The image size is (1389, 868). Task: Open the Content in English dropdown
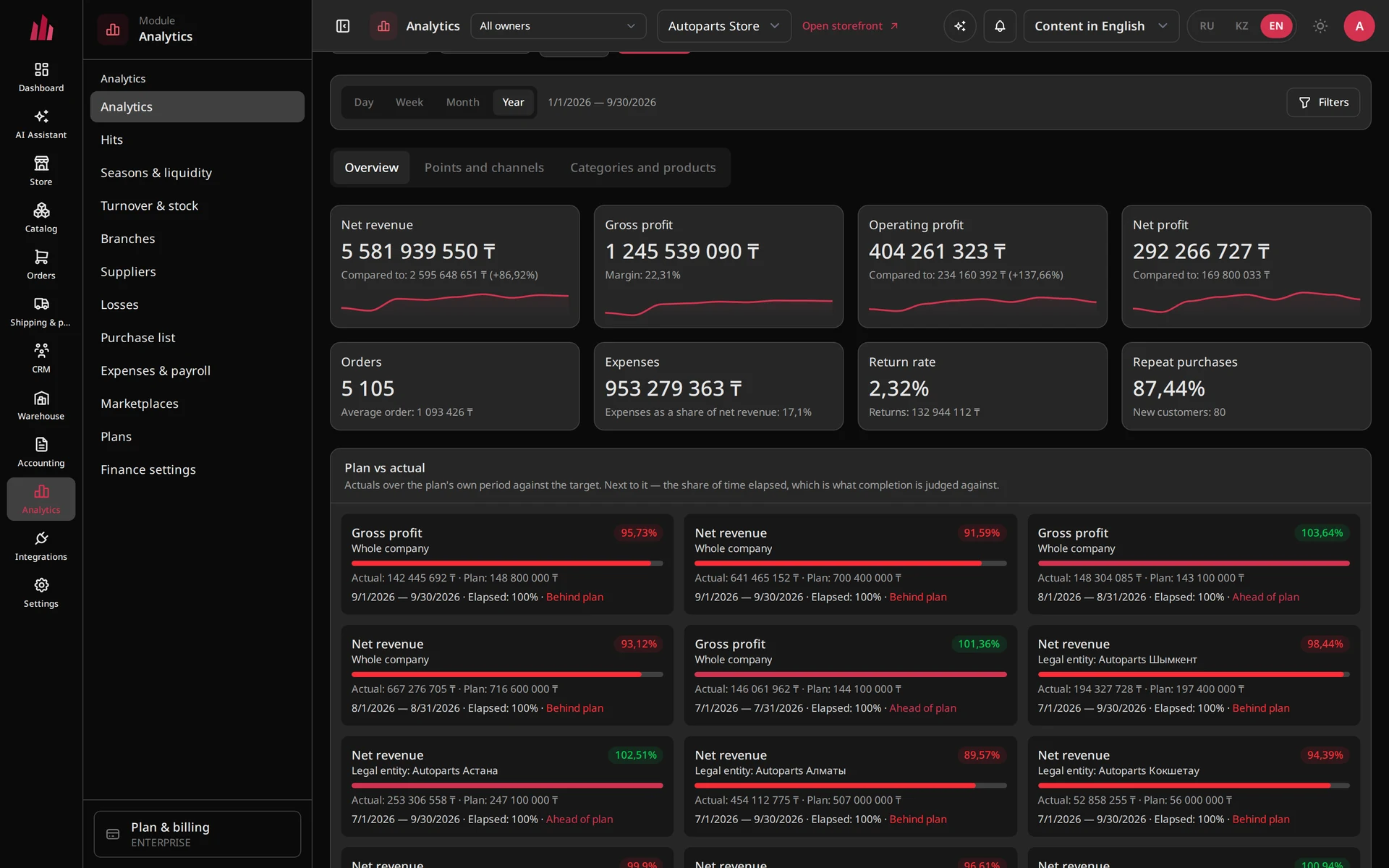[1101, 26]
